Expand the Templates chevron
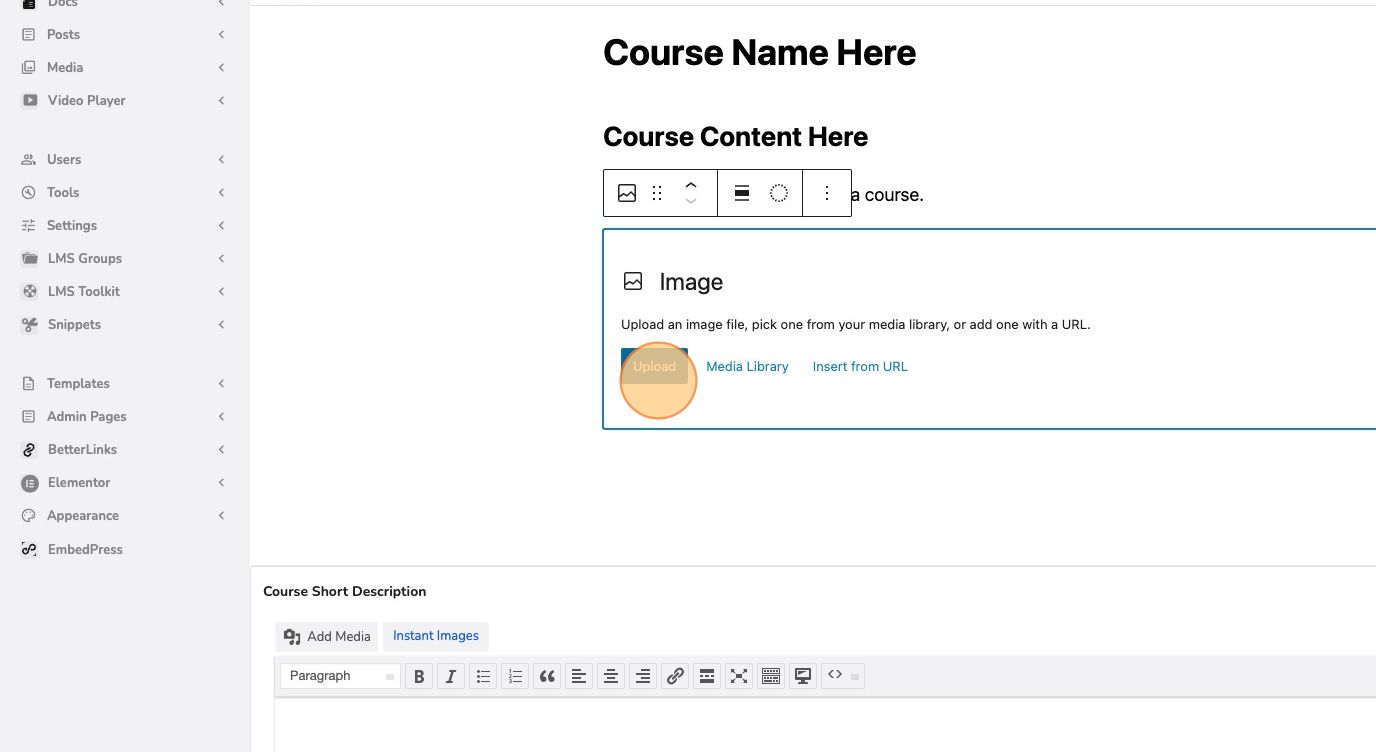The height and width of the screenshot is (752, 1376). coord(221,383)
